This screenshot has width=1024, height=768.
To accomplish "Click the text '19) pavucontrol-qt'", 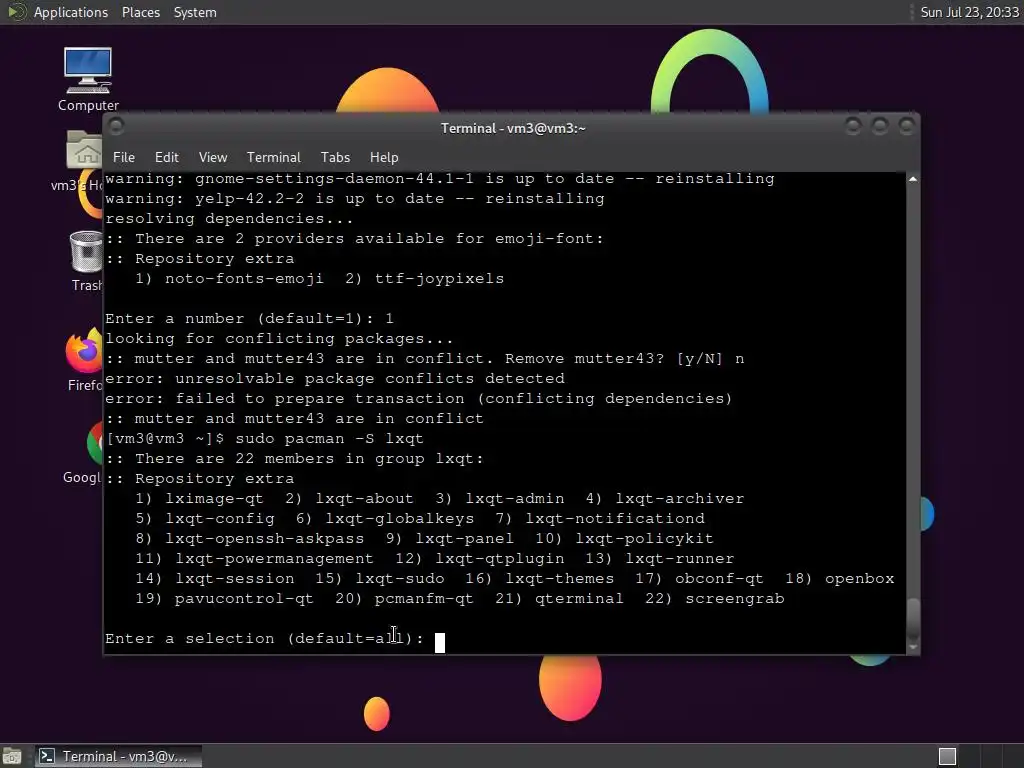I will pyautogui.click(x=224, y=599).
